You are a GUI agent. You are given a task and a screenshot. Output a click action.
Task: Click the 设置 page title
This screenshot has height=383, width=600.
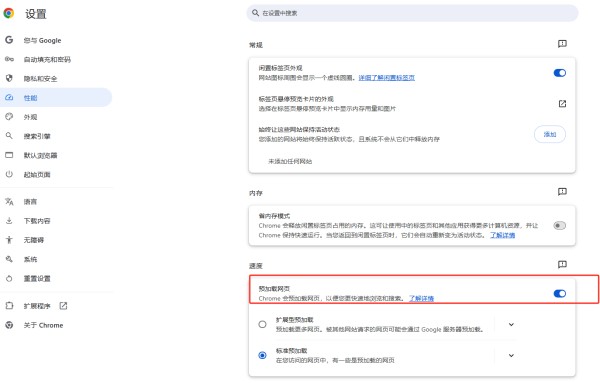point(36,14)
